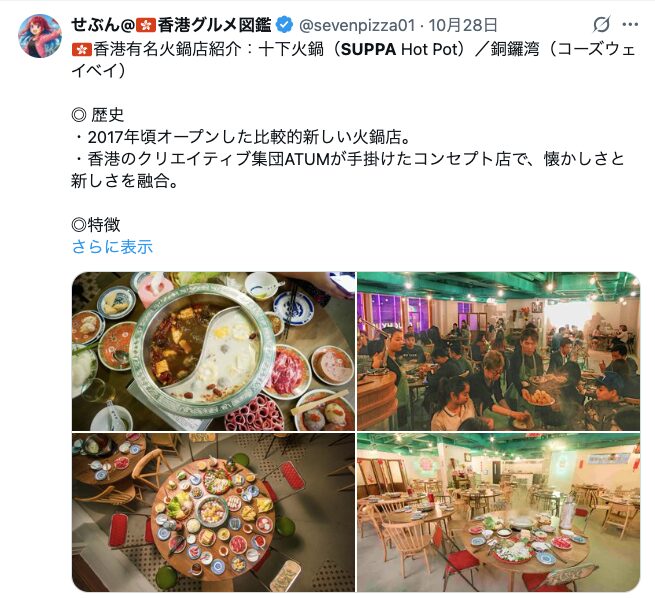
Task: Open the three-dot more options menu
Action: (630, 25)
